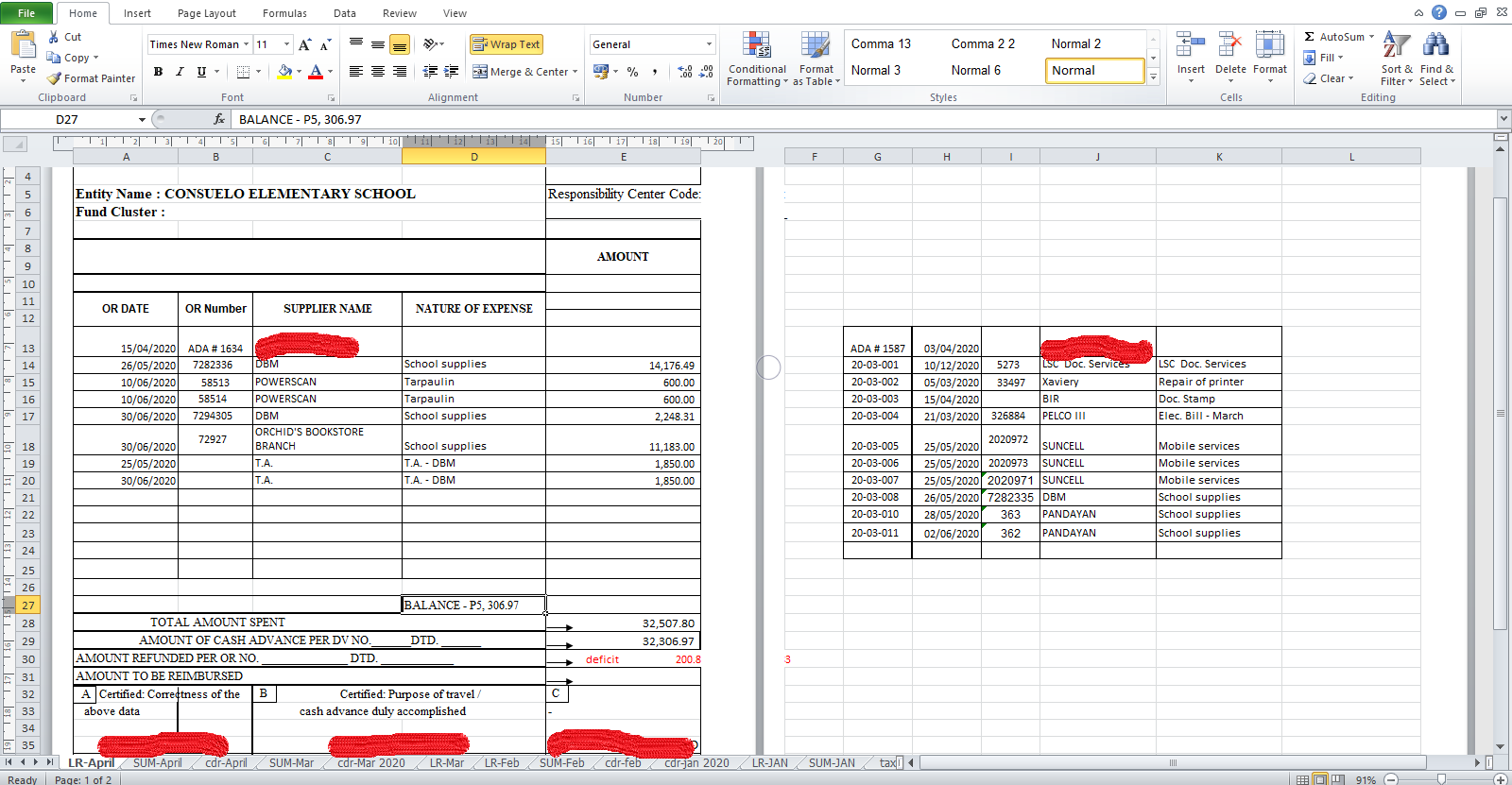Open the font name dropdown
Image resolution: width=1512 pixels, height=785 pixels.
pos(246,44)
